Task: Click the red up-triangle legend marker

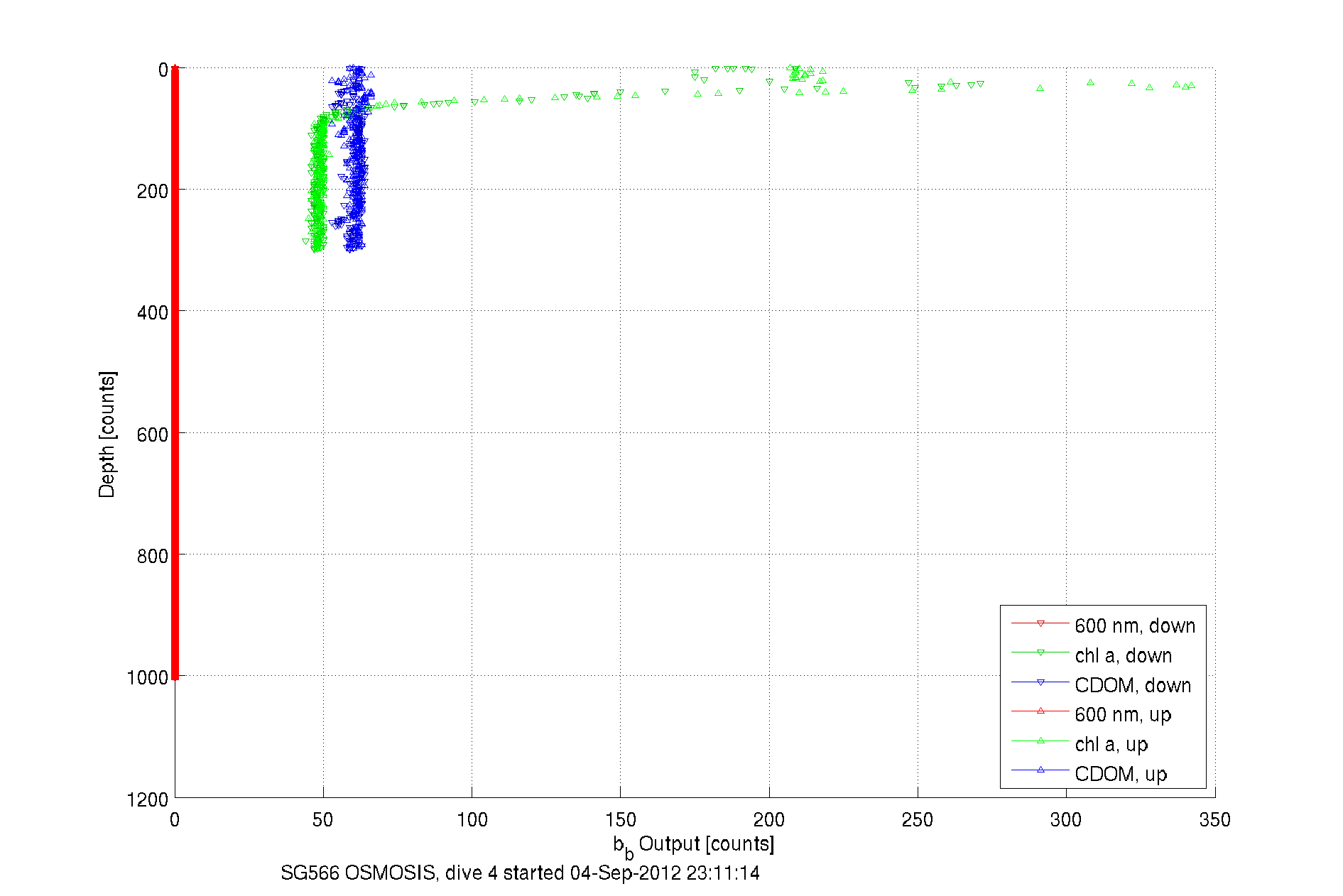Action: (x=1040, y=711)
